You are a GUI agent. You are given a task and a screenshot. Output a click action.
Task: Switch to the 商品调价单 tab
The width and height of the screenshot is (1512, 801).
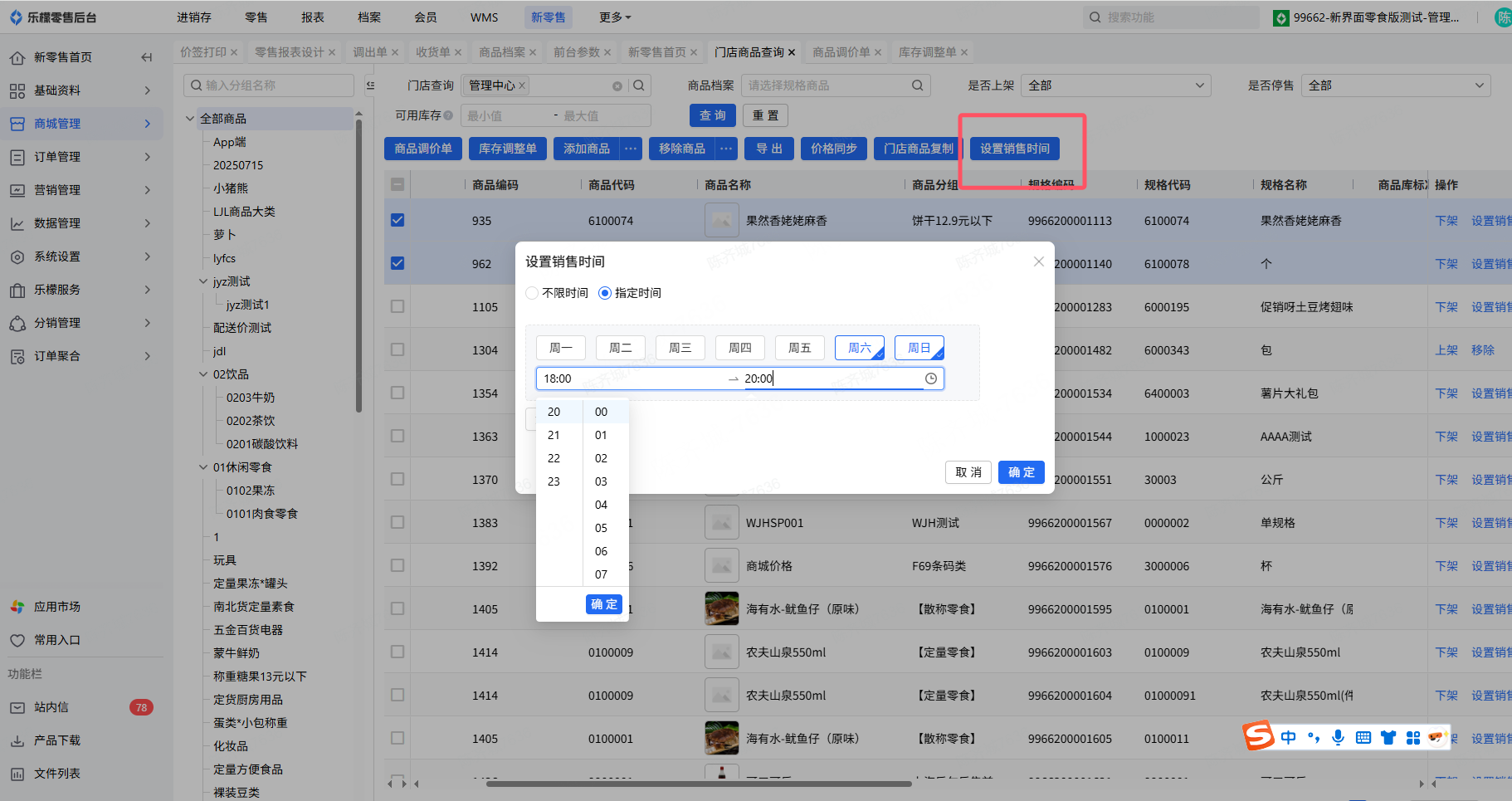click(x=841, y=52)
